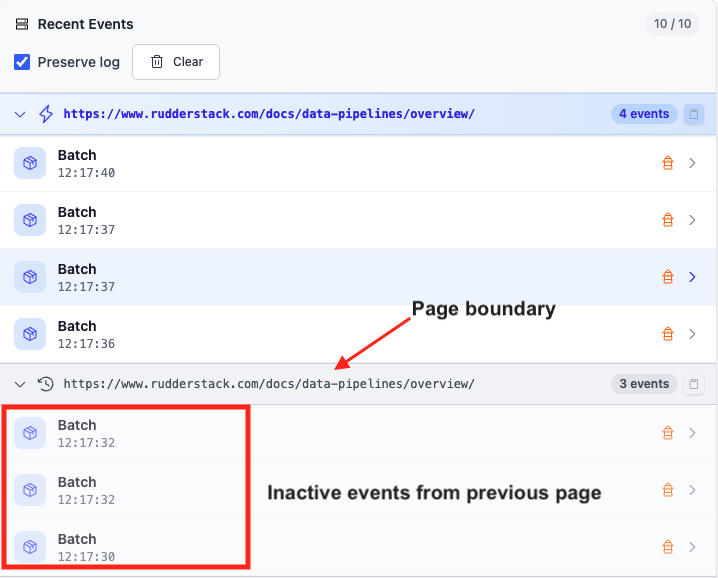Image resolution: width=718 pixels, height=578 pixels.
Task: Click the Clear button with trash icon
Action: 176,62
